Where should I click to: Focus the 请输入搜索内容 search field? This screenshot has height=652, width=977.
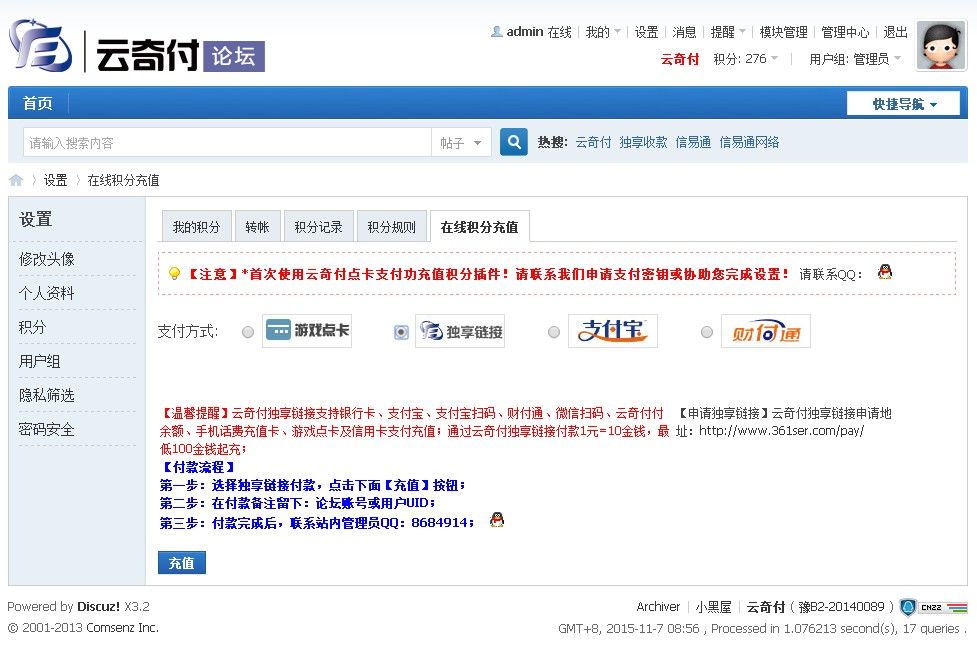pyautogui.click(x=227, y=143)
